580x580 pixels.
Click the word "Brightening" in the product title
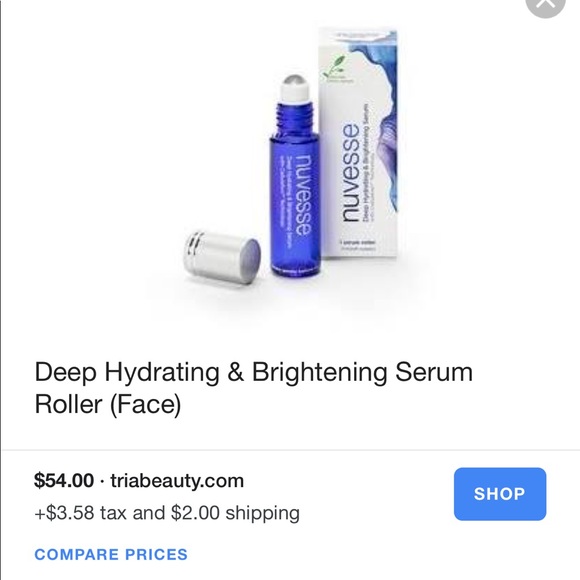point(319,372)
